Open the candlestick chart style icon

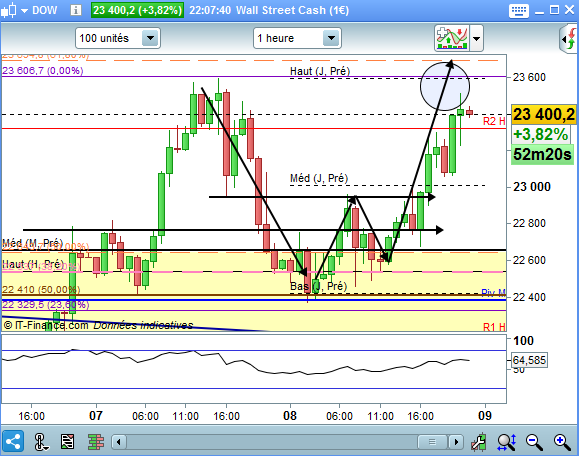click(x=8, y=10)
